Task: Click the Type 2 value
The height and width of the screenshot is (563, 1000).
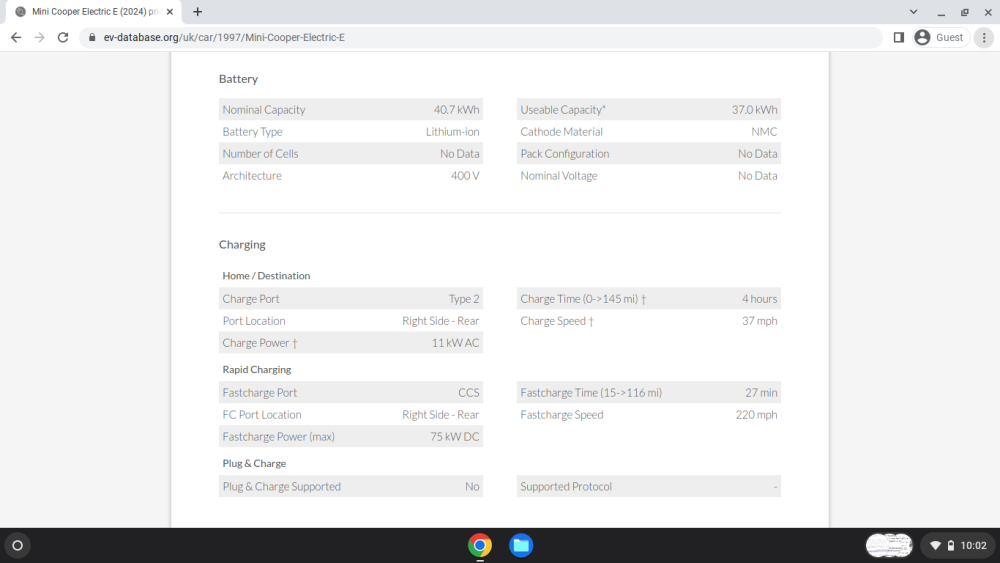Action: 464,299
